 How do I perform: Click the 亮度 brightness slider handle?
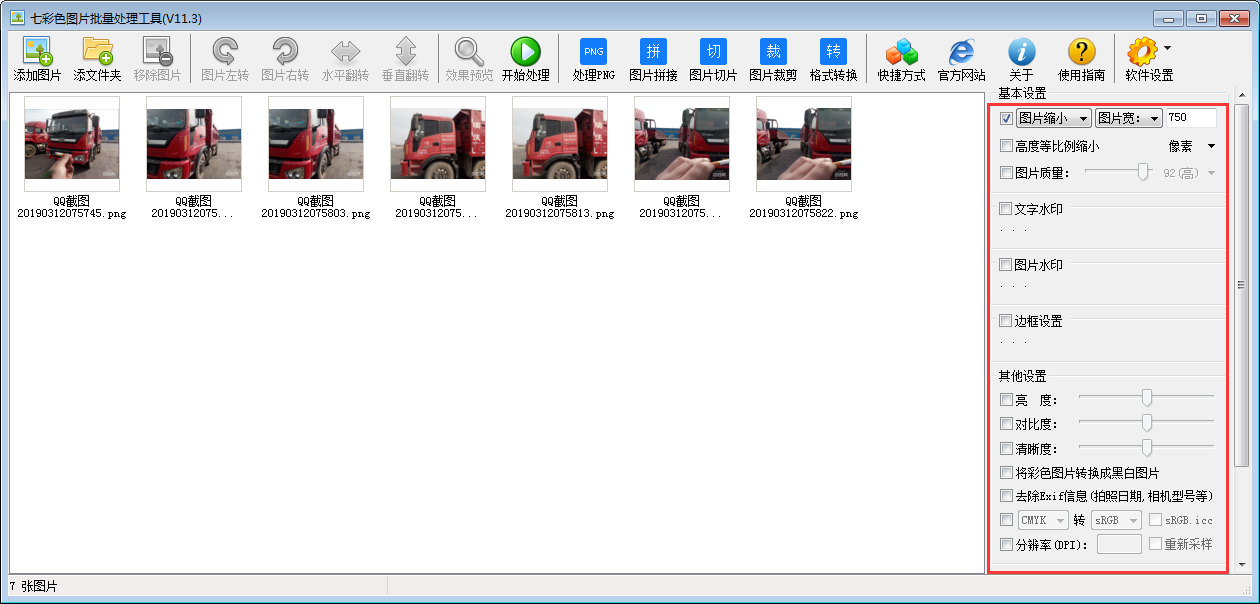1147,399
